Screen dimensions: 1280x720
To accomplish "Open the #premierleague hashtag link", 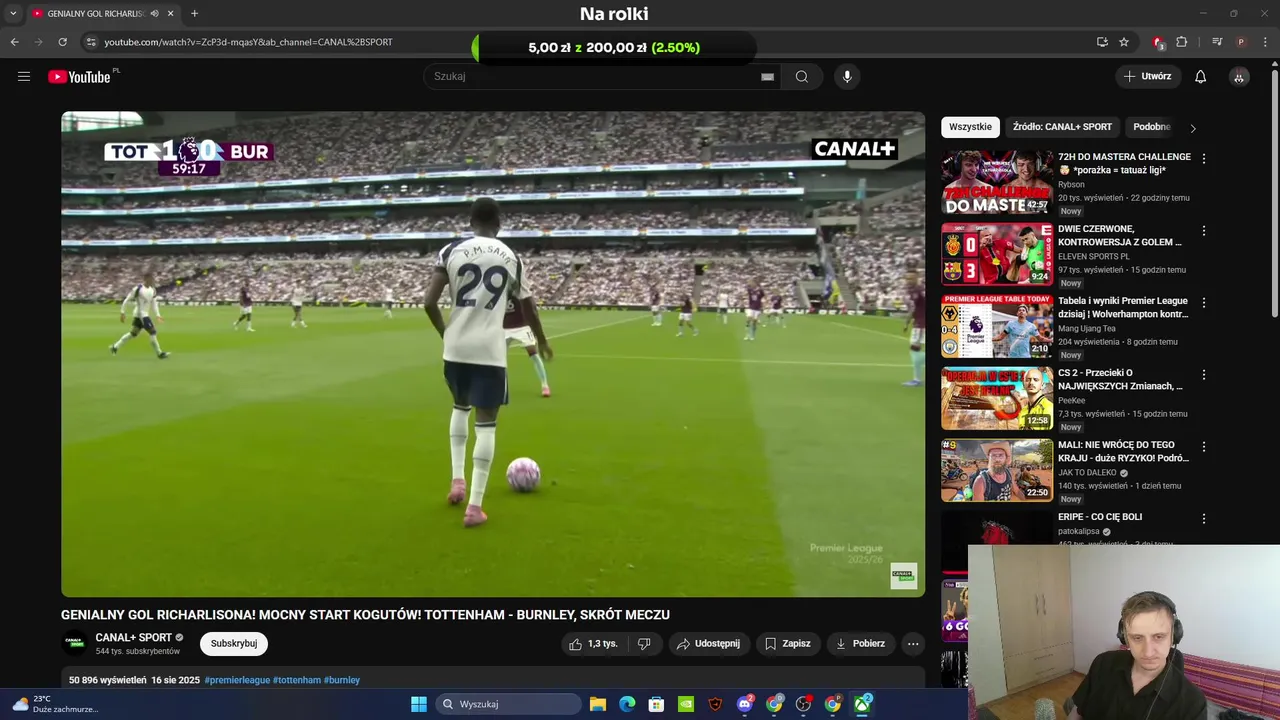I will 237,680.
